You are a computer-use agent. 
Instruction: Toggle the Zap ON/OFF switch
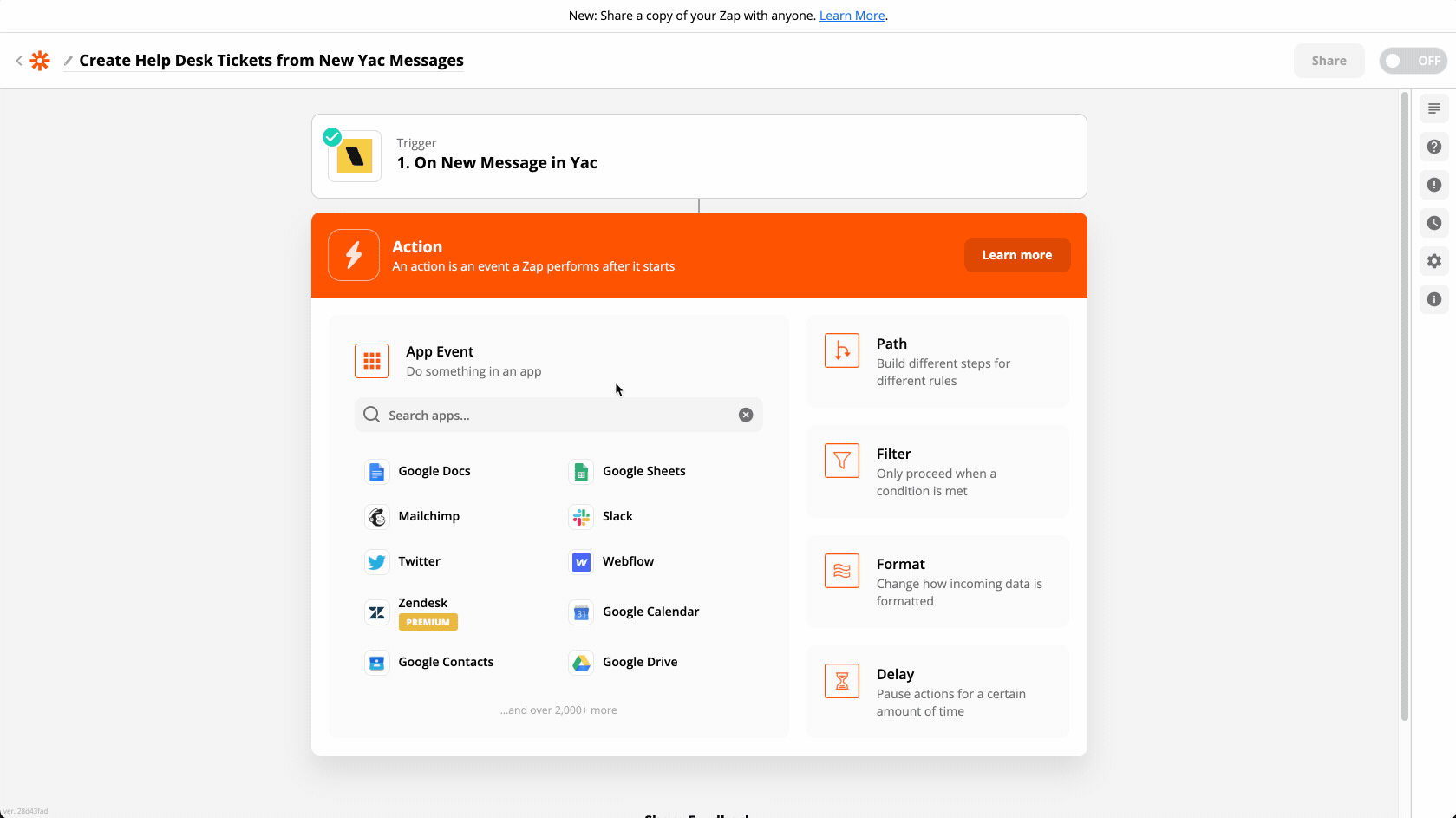(x=1413, y=61)
